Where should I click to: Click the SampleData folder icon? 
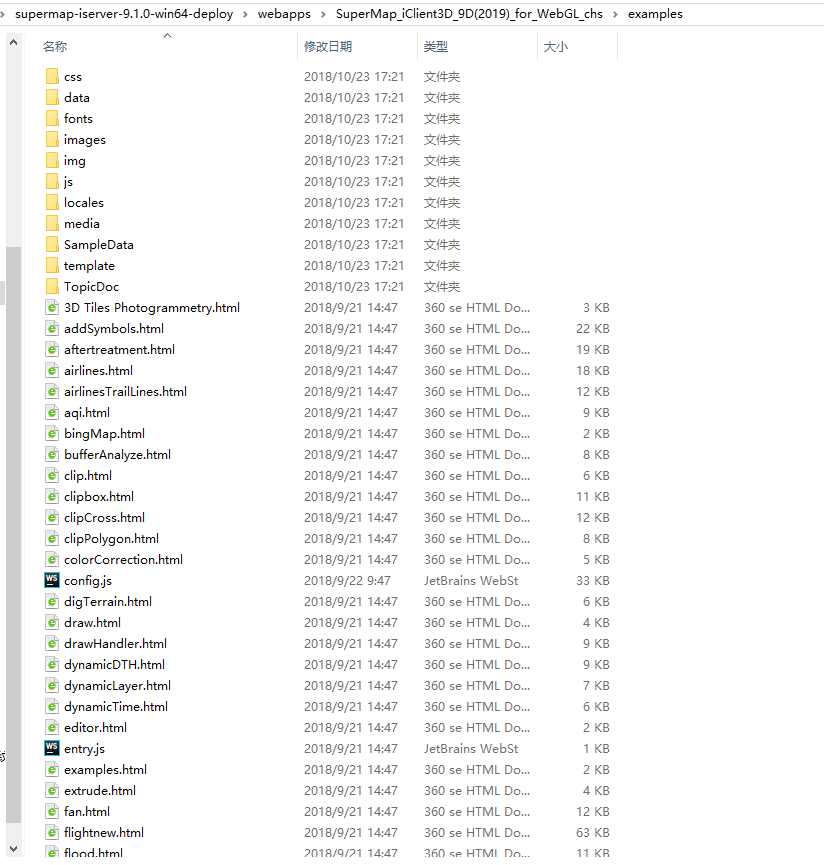click(52, 244)
